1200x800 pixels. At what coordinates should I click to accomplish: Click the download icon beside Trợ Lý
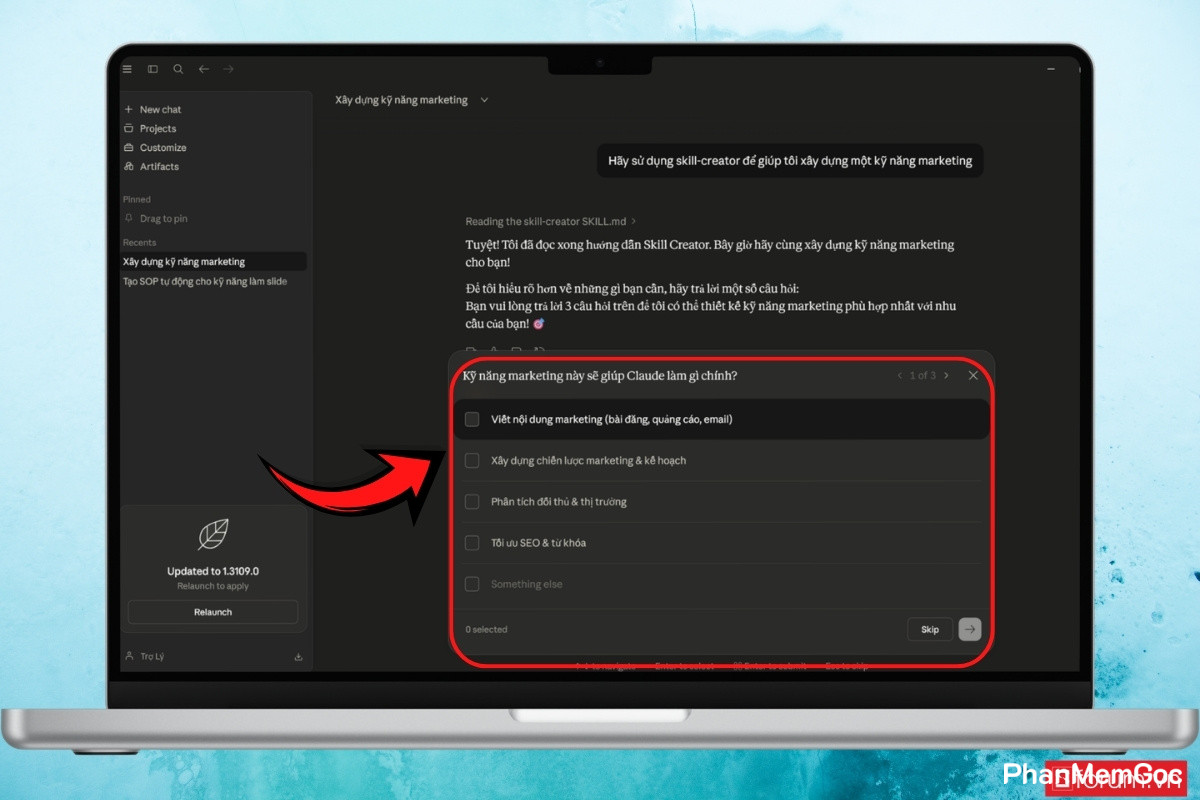[298, 657]
